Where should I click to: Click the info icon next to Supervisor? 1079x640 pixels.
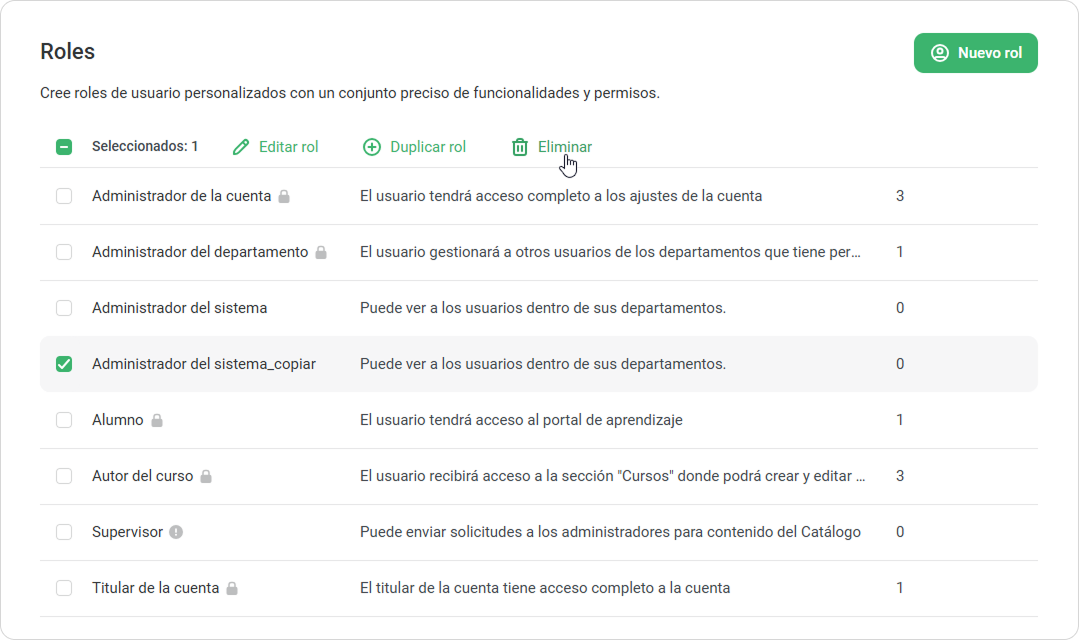point(176,532)
